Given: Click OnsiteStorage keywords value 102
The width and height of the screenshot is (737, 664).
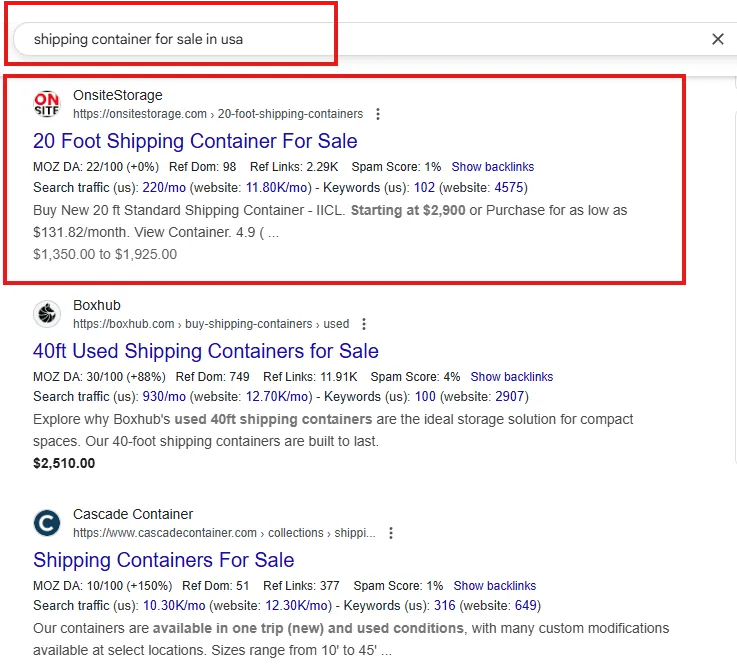Looking at the screenshot, I should tap(424, 187).
